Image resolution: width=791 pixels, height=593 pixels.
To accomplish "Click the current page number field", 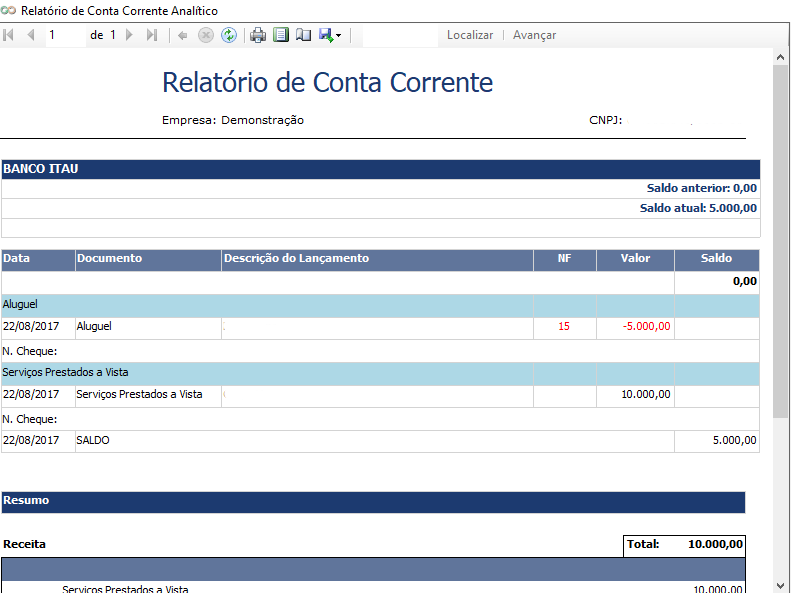I will [66, 35].
